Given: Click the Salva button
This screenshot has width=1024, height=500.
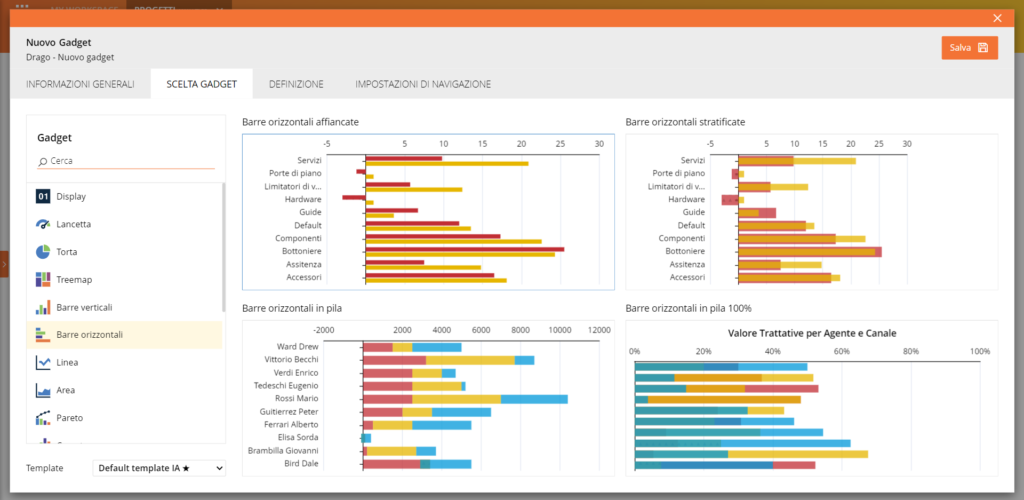Looking at the screenshot, I should (x=968, y=48).
